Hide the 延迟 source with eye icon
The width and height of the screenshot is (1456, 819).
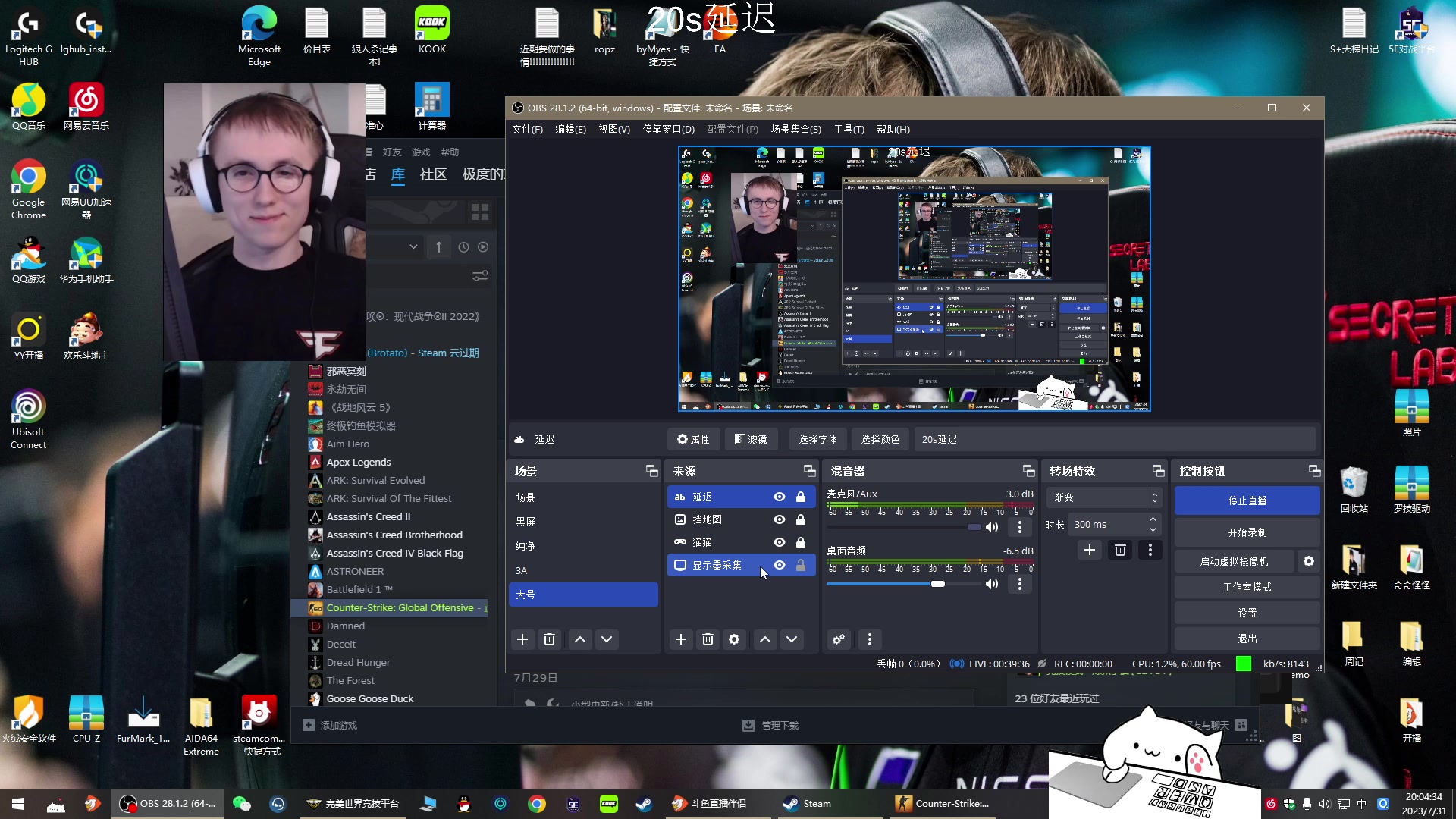point(779,497)
